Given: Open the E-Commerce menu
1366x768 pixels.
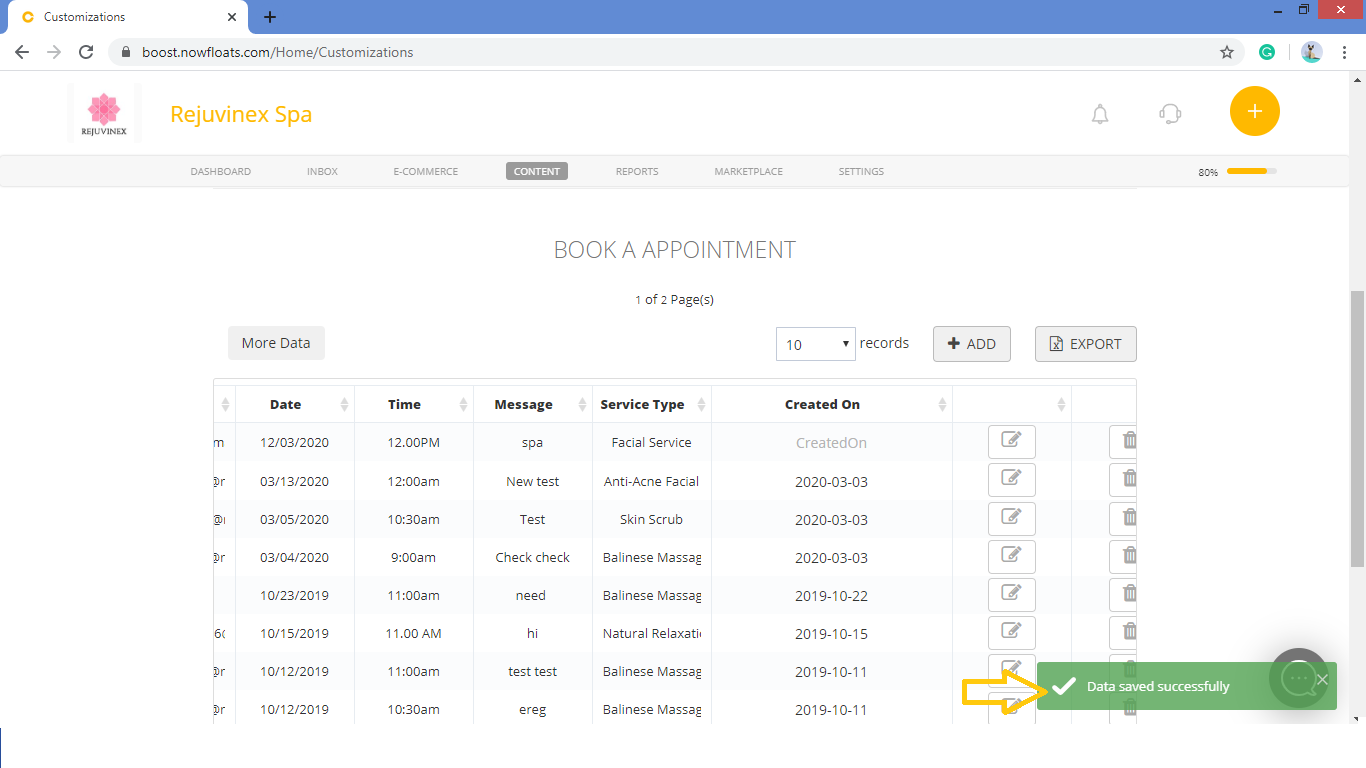Looking at the screenshot, I should [426, 171].
